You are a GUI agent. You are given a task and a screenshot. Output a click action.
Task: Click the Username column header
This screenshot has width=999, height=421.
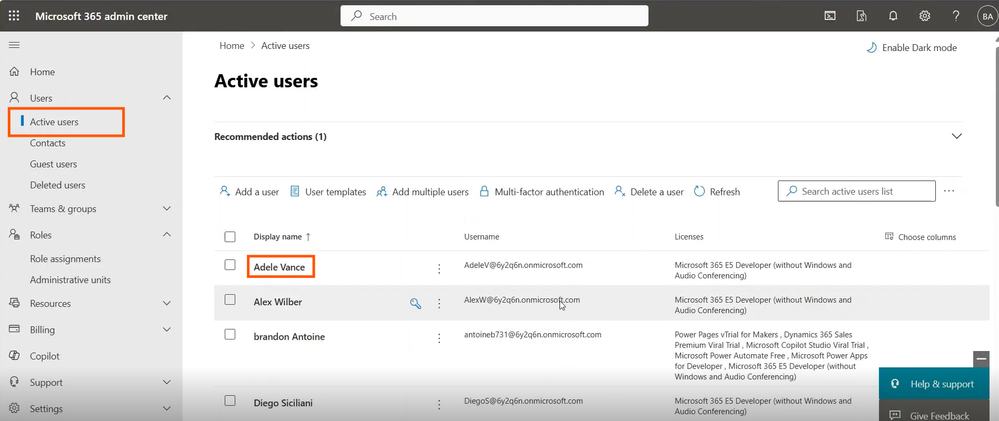coord(482,237)
